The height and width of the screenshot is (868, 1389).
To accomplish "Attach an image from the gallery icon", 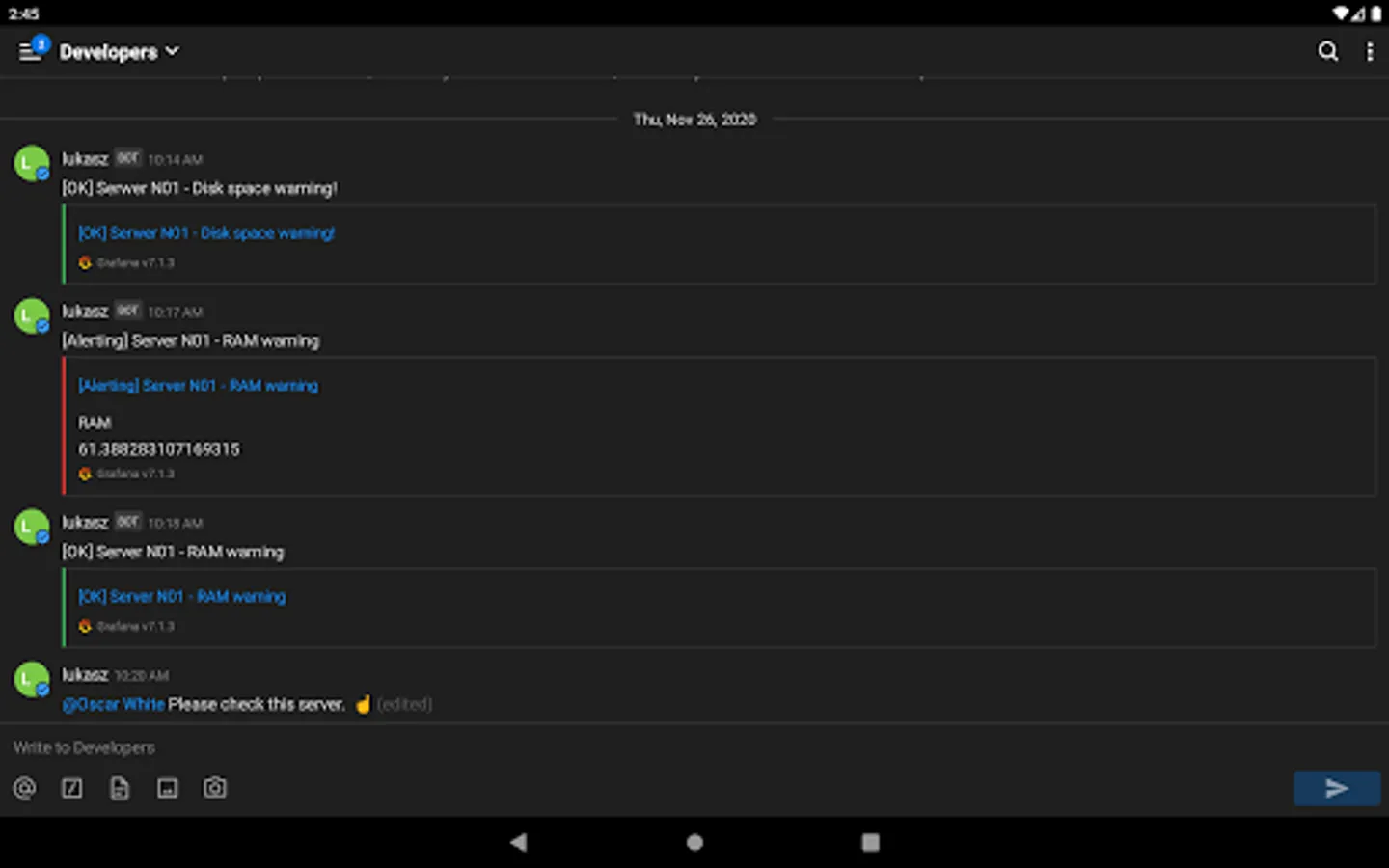I will coord(168,788).
